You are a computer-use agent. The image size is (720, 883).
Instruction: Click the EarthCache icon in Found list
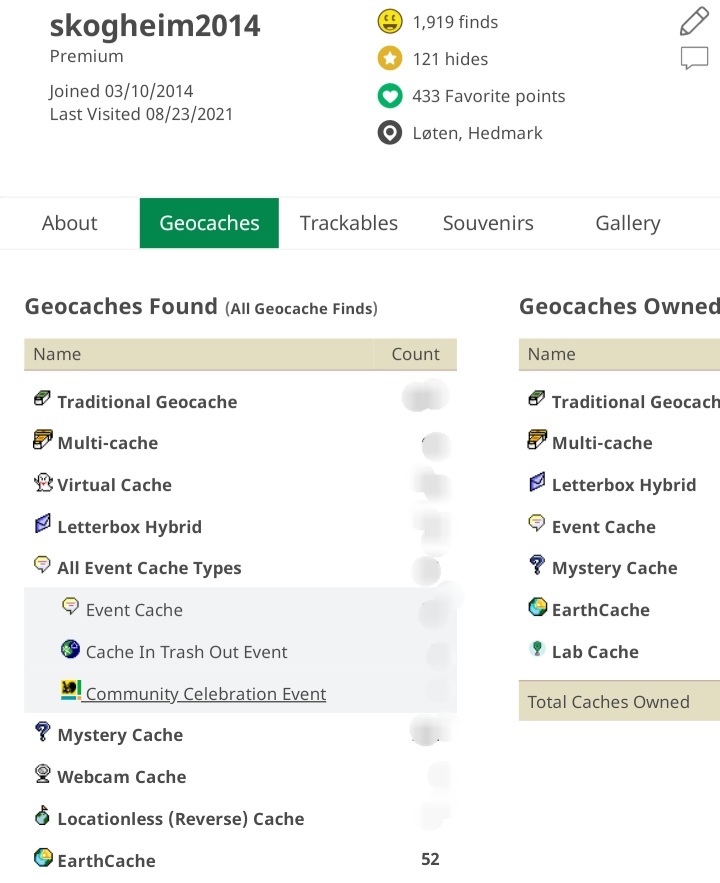point(43,858)
